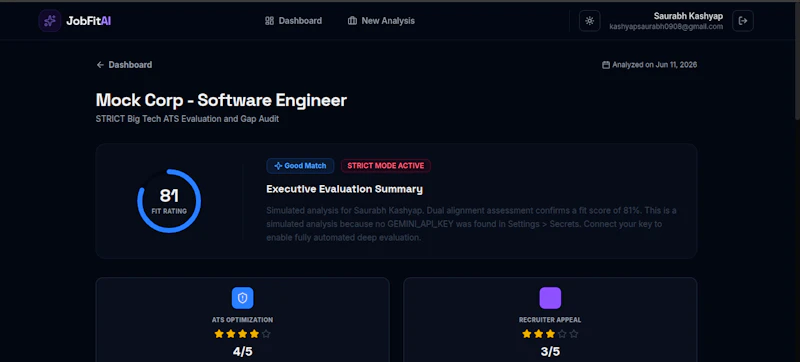Click the STRICT MODE ACTIVE badge
The image size is (800, 362).
[x=386, y=166]
